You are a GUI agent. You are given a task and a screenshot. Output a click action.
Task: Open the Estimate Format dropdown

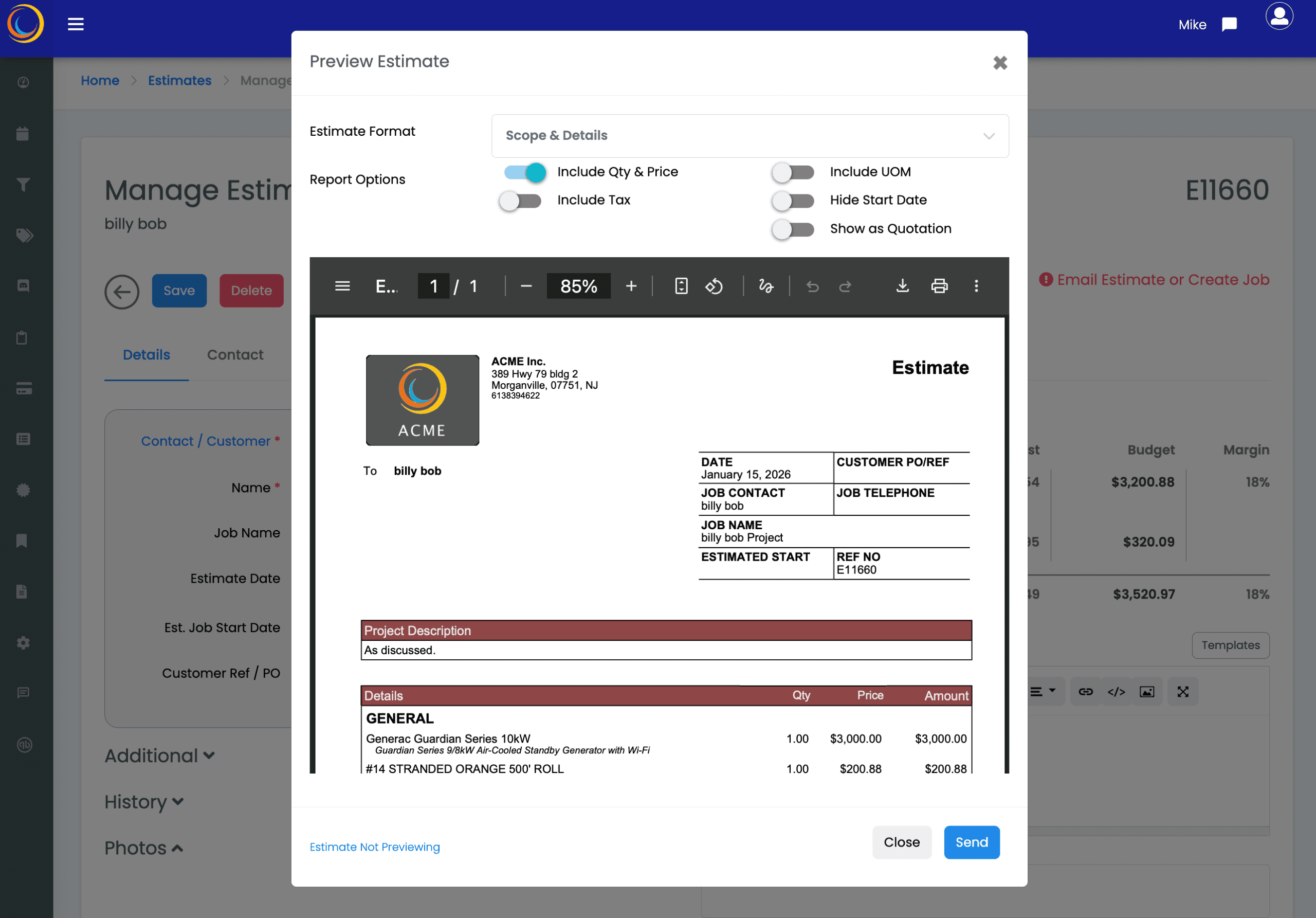point(749,136)
